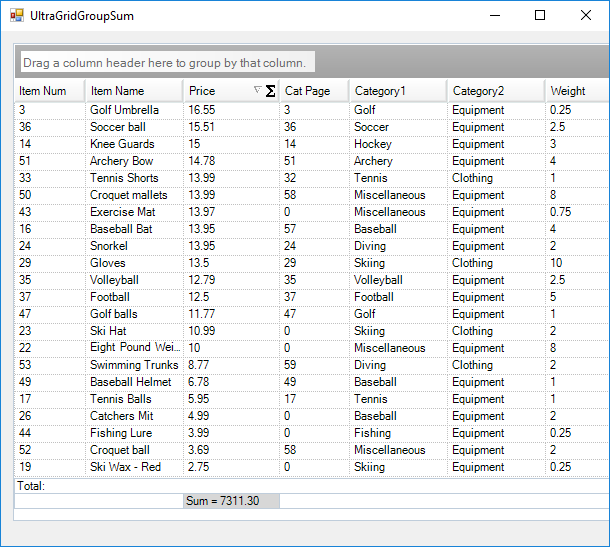This screenshot has height=547, width=610.
Task: Click the Total summary footer label
Action: coord(32,485)
